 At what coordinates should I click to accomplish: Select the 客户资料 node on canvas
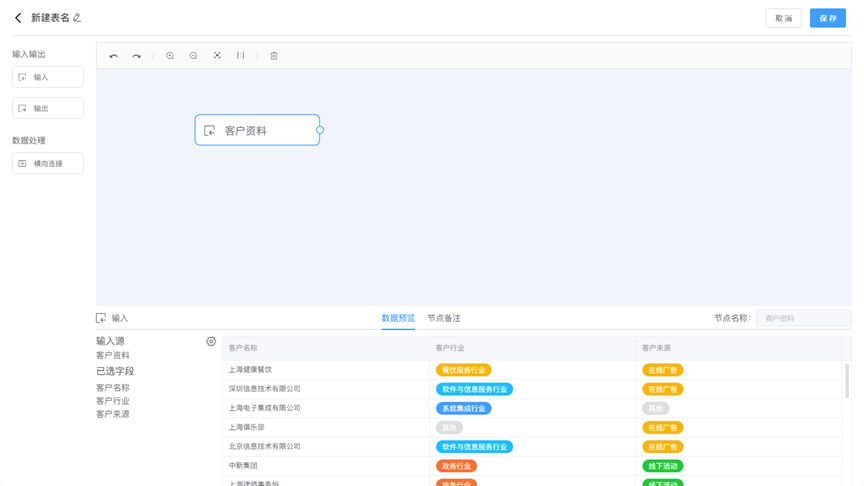[257, 130]
